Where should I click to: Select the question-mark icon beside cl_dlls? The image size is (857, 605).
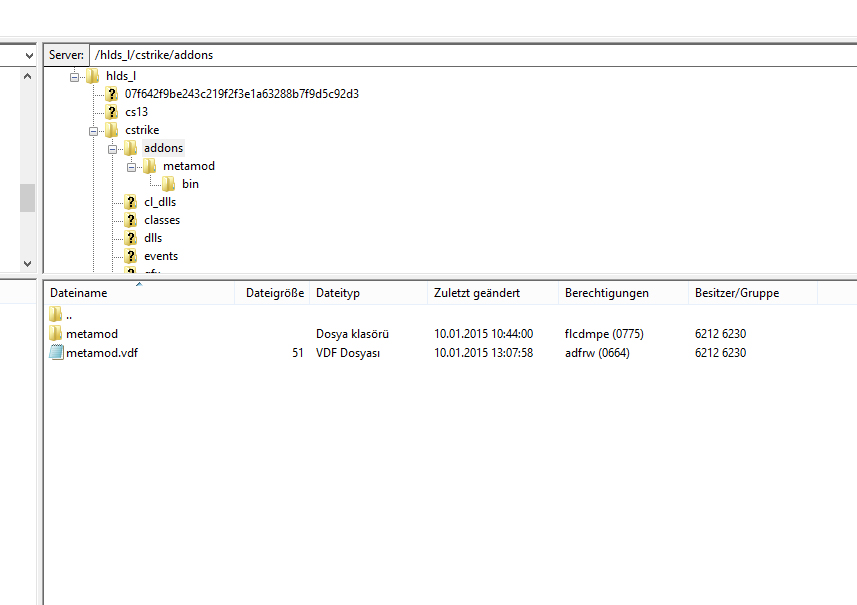point(131,202)
